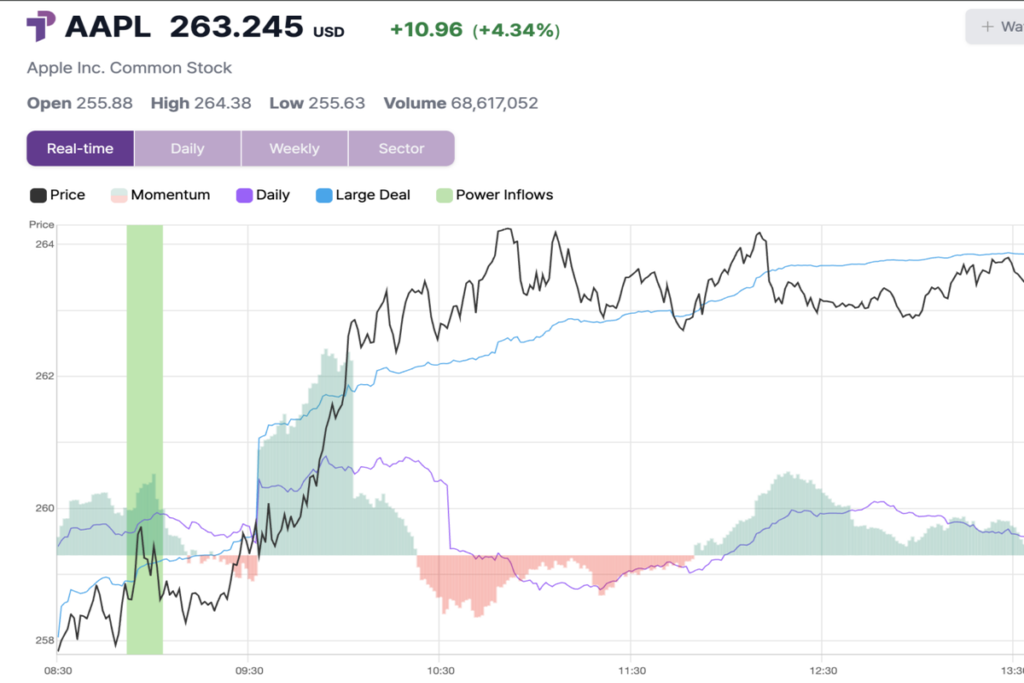Click the 09:30 time axis label
The height and width of the screenshot is (683, 1024).
pos(249,670)
